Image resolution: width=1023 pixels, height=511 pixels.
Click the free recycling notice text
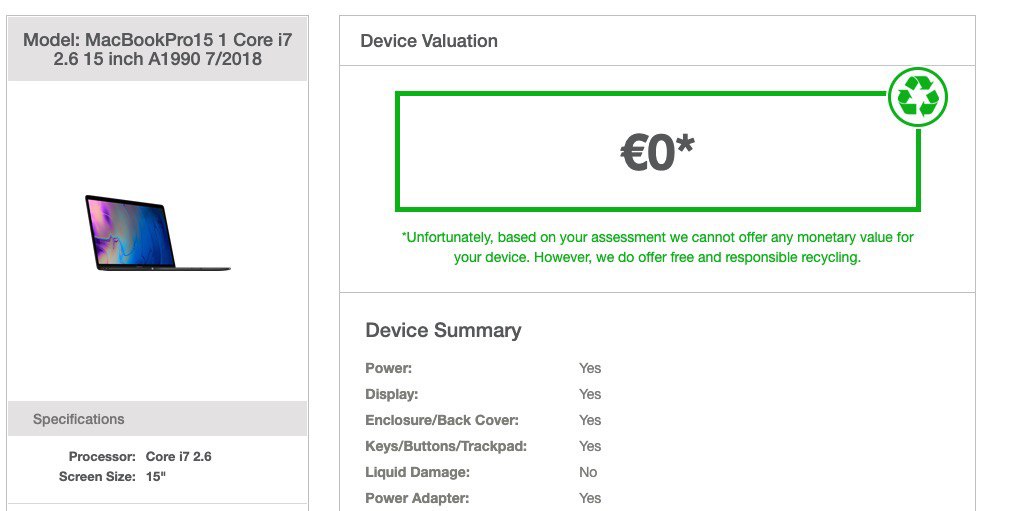coord(658,247)
